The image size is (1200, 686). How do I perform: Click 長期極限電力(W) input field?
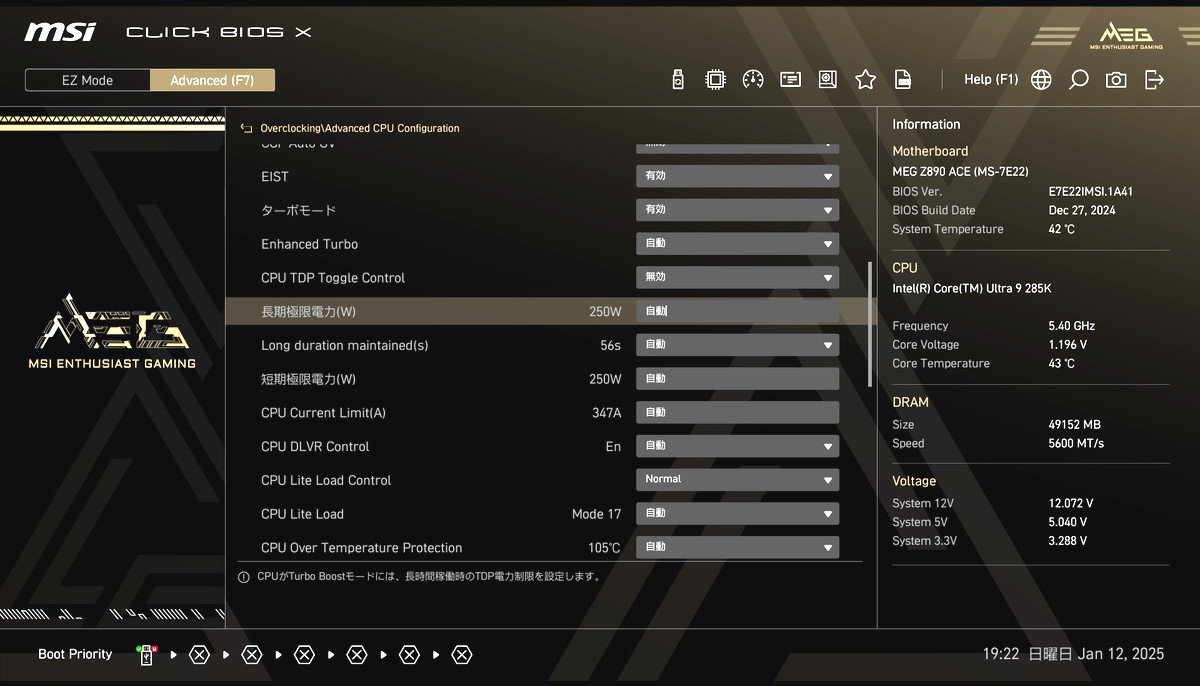click(x=737, y=311)
